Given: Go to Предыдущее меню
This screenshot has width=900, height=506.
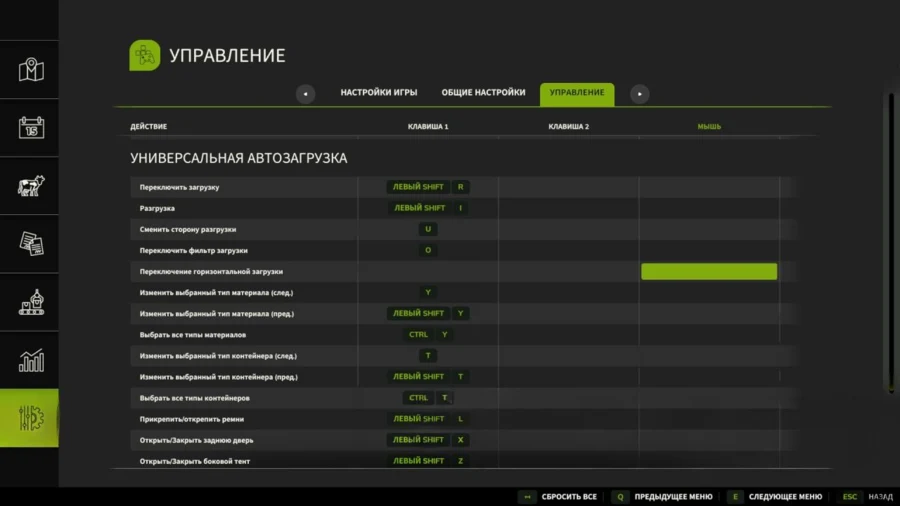Looking at the screenshot, I should pos(664,496).
